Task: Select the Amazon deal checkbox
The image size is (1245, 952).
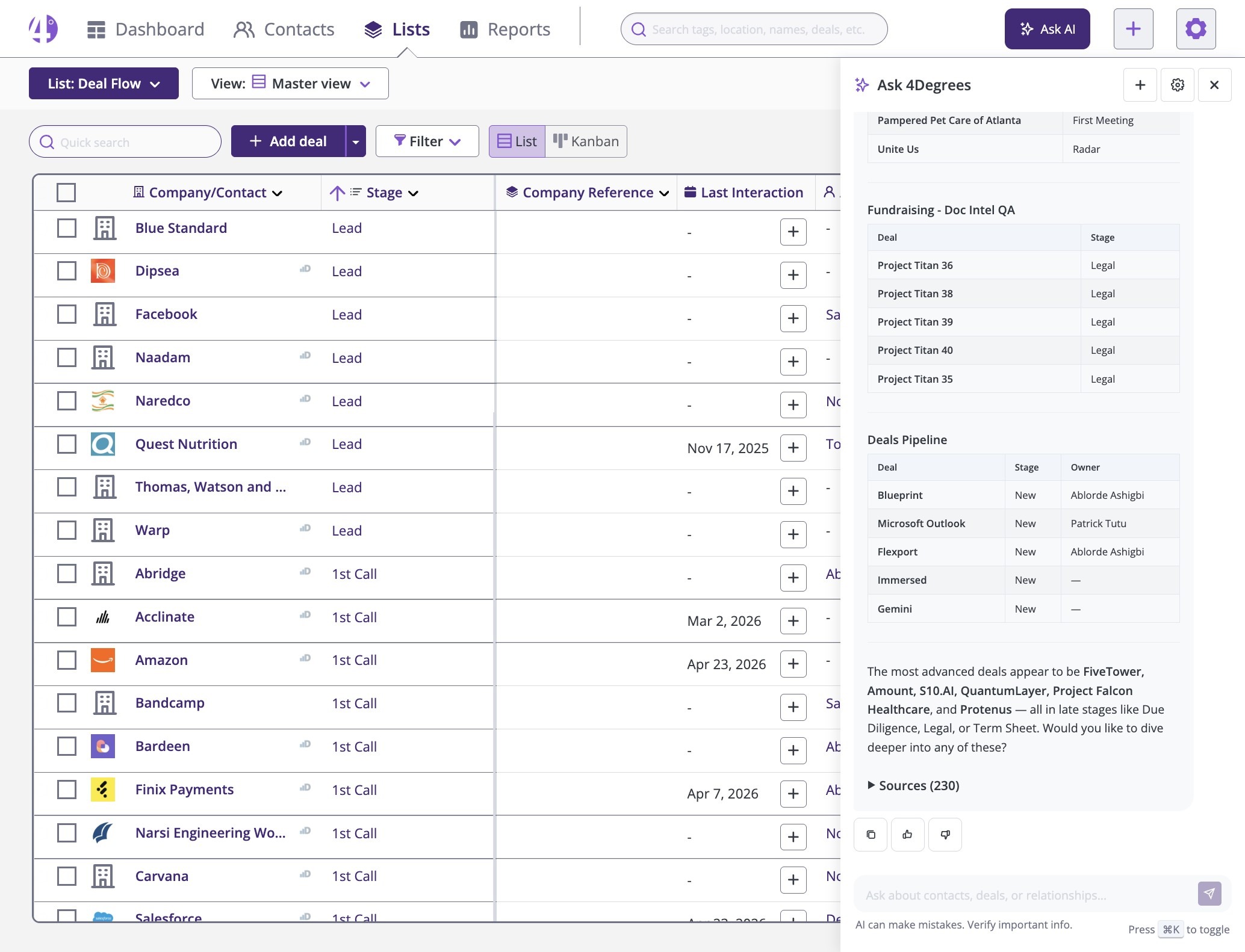Action: pyautogui.click(x=66, y=660)
